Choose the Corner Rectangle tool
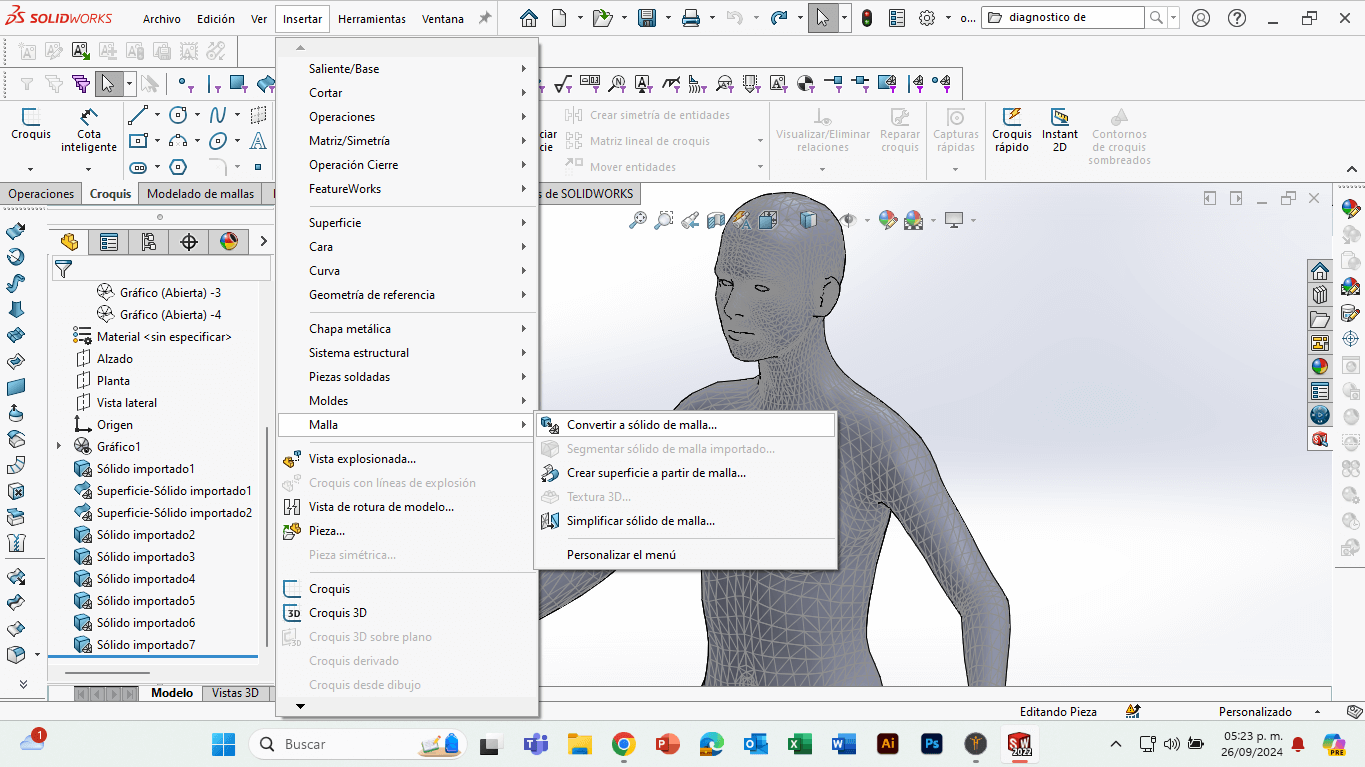The image size is (1365, 767). tap(138, 141)
